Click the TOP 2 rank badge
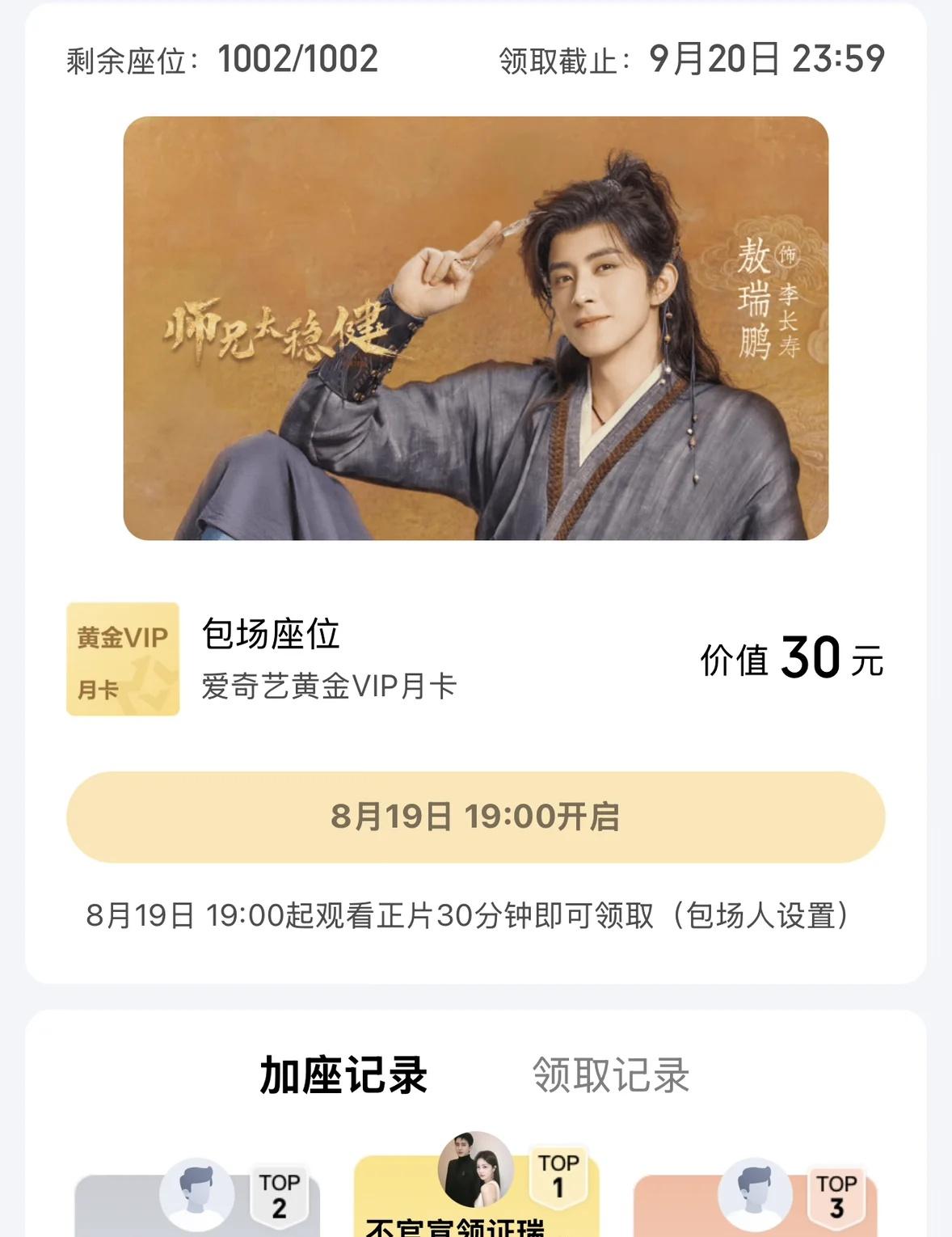The height and width of the screenshot is (1237, 952). click(x=280, y=1195)
